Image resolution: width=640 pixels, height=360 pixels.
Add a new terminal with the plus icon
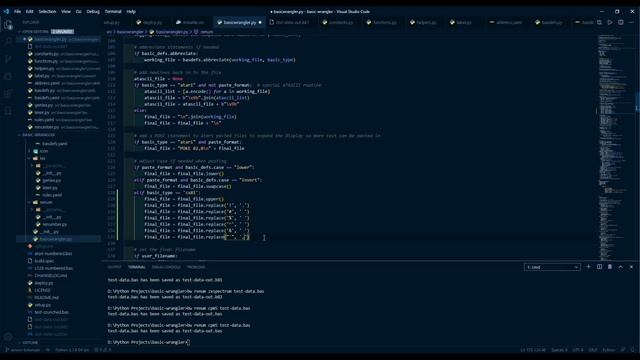tap(588, 267)
